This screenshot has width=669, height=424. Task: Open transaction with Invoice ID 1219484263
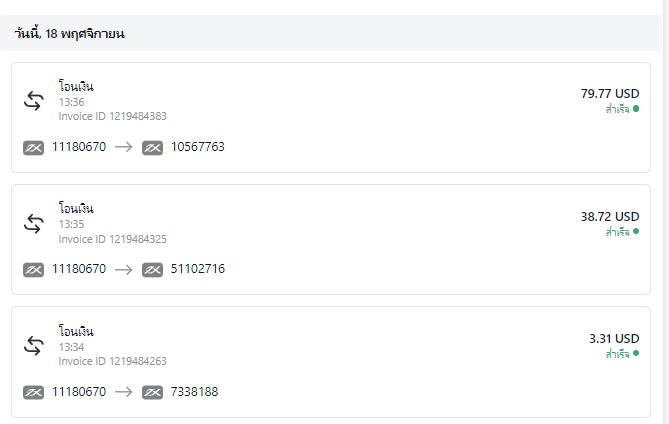click(x=331, y=362)
